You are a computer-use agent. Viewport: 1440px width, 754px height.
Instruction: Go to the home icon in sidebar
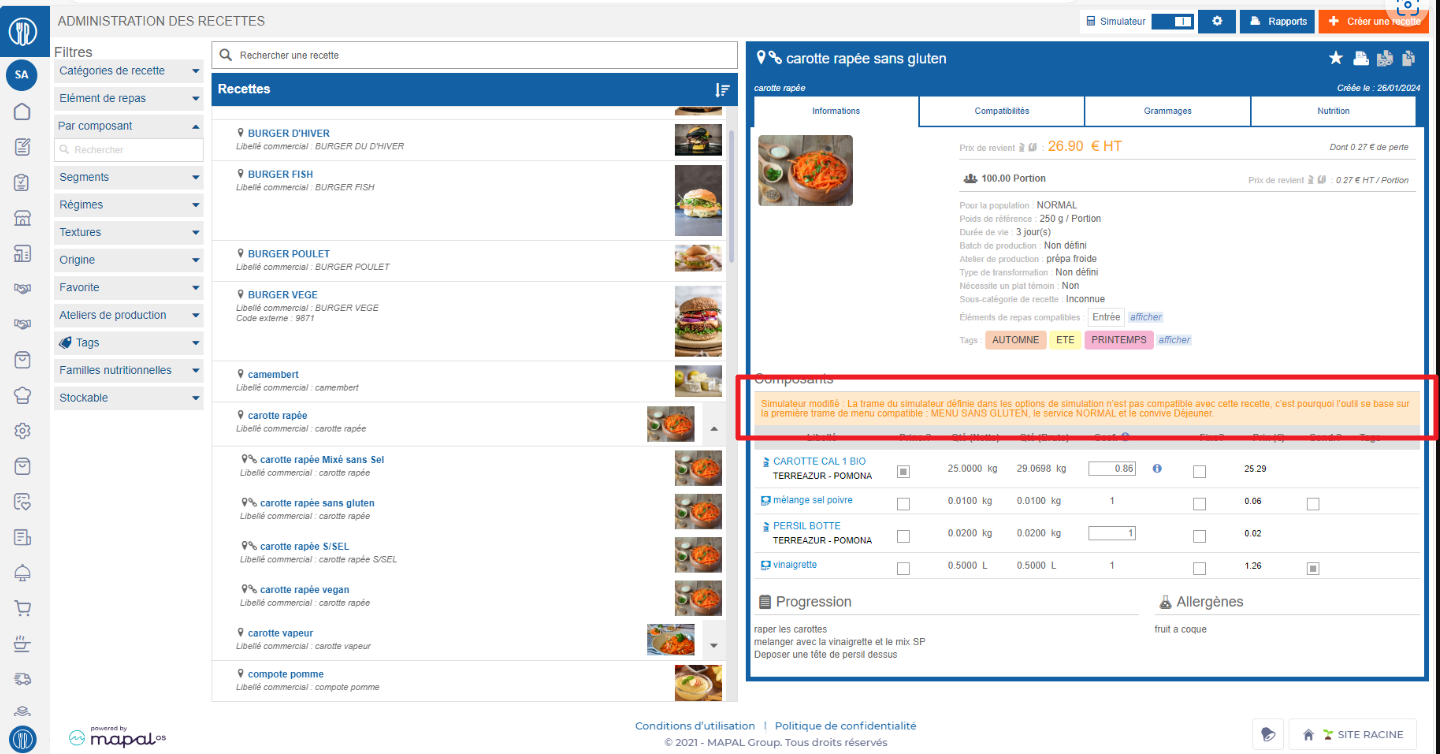coord(22,112)
